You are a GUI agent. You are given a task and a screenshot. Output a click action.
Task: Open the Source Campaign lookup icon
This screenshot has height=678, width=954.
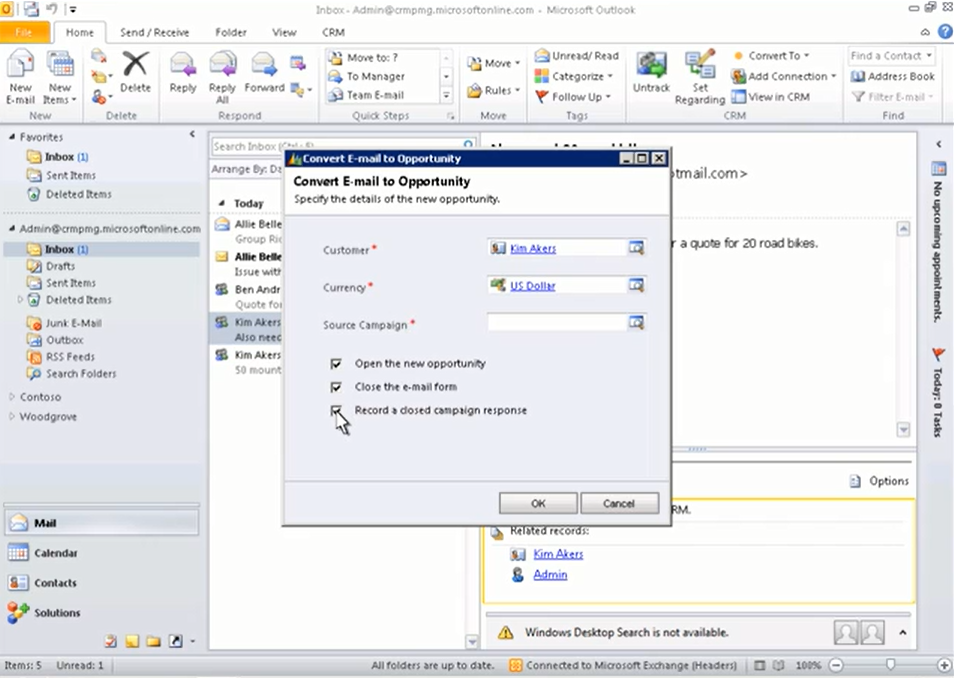pos(636,323)
